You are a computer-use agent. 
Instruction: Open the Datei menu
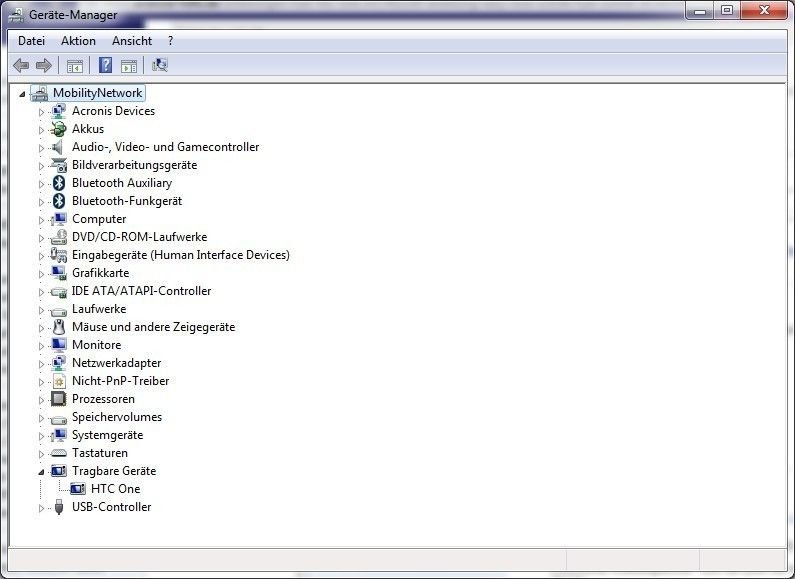(31, 41)
